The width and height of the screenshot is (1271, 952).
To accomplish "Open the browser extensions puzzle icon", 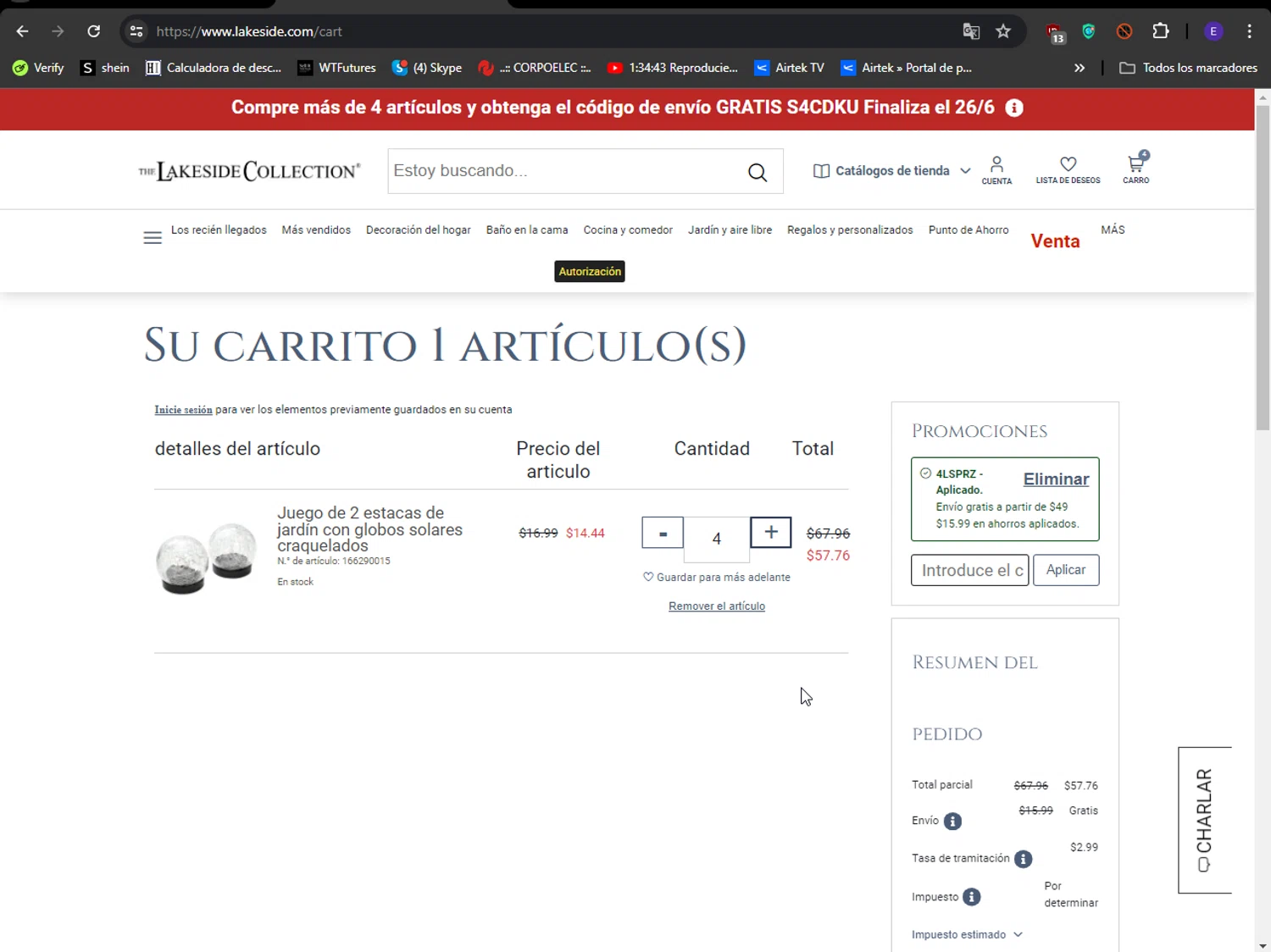I will click(x=1161, y=31).
